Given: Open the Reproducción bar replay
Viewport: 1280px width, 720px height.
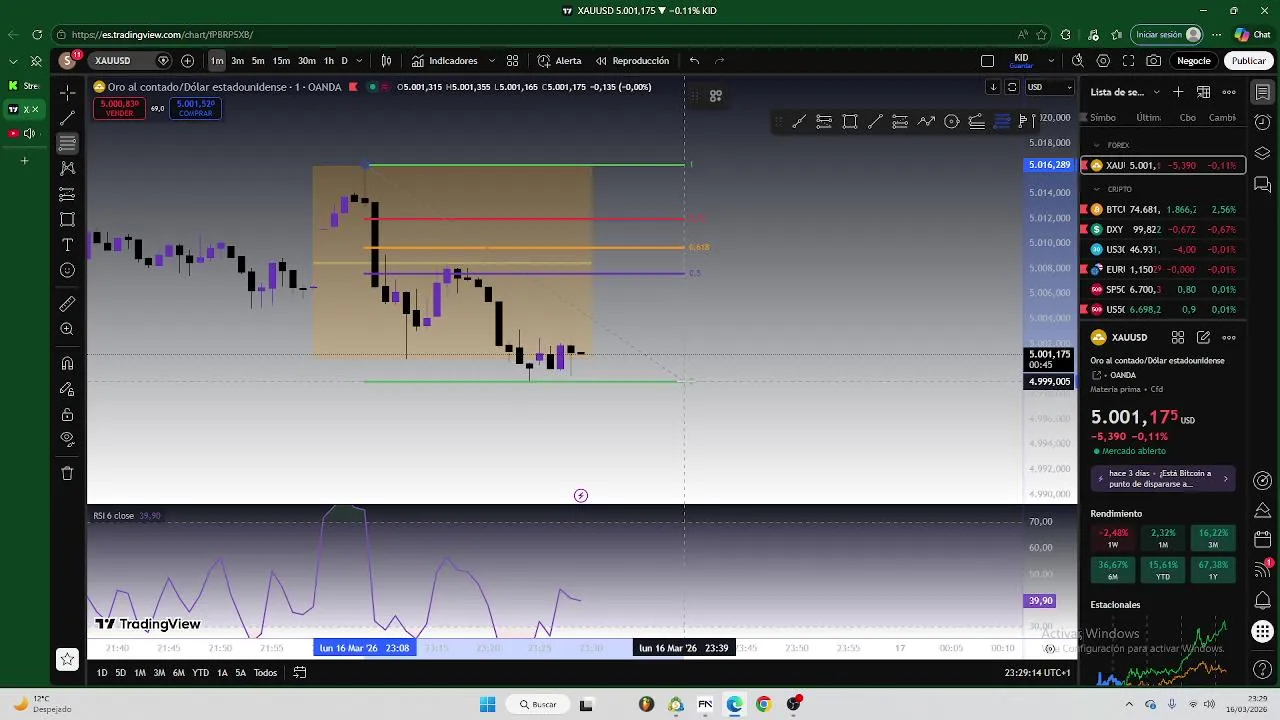Looking at the screenshot, I should 632,61.
